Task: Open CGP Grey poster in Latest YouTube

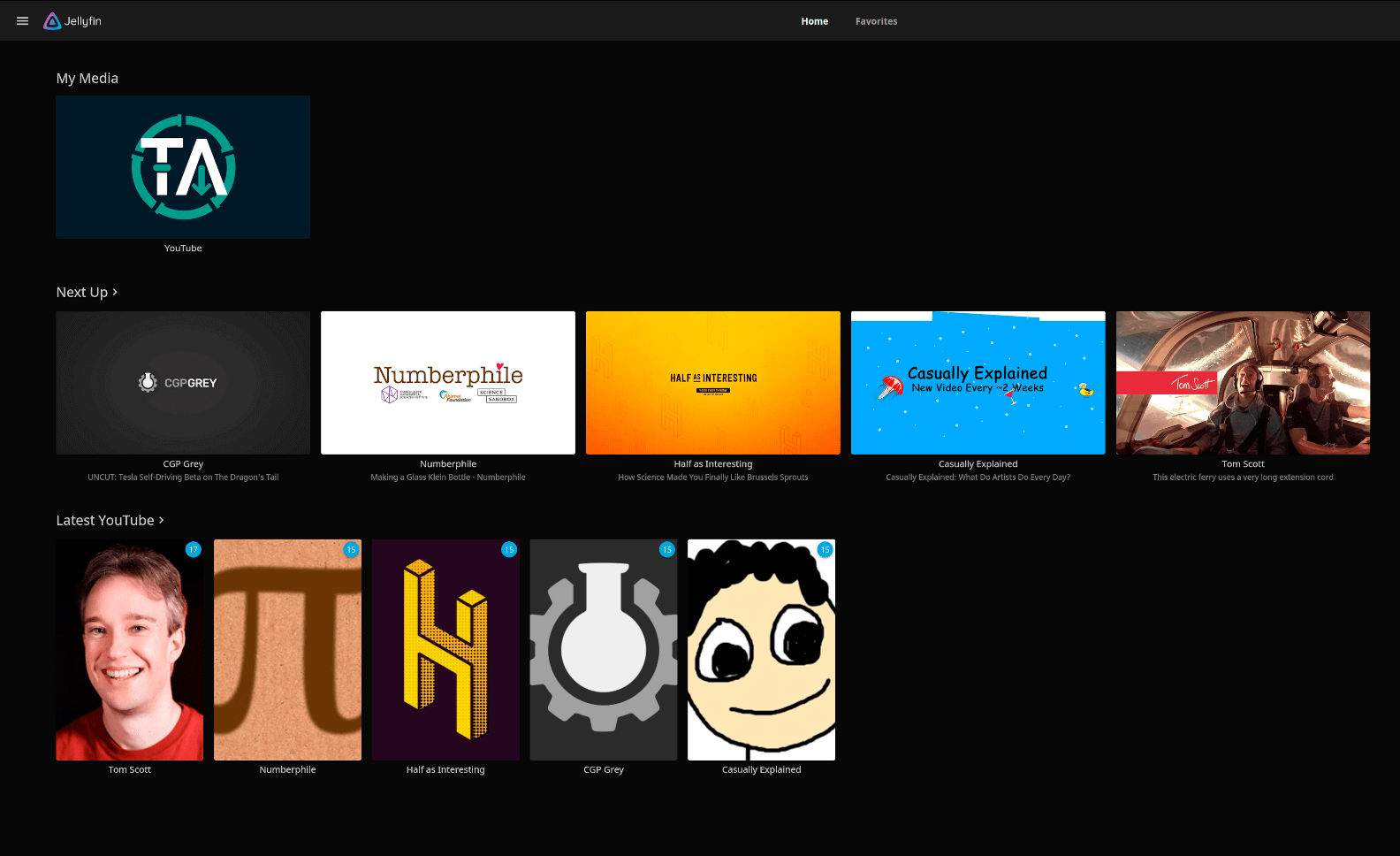Action: [x=604, y=650]
